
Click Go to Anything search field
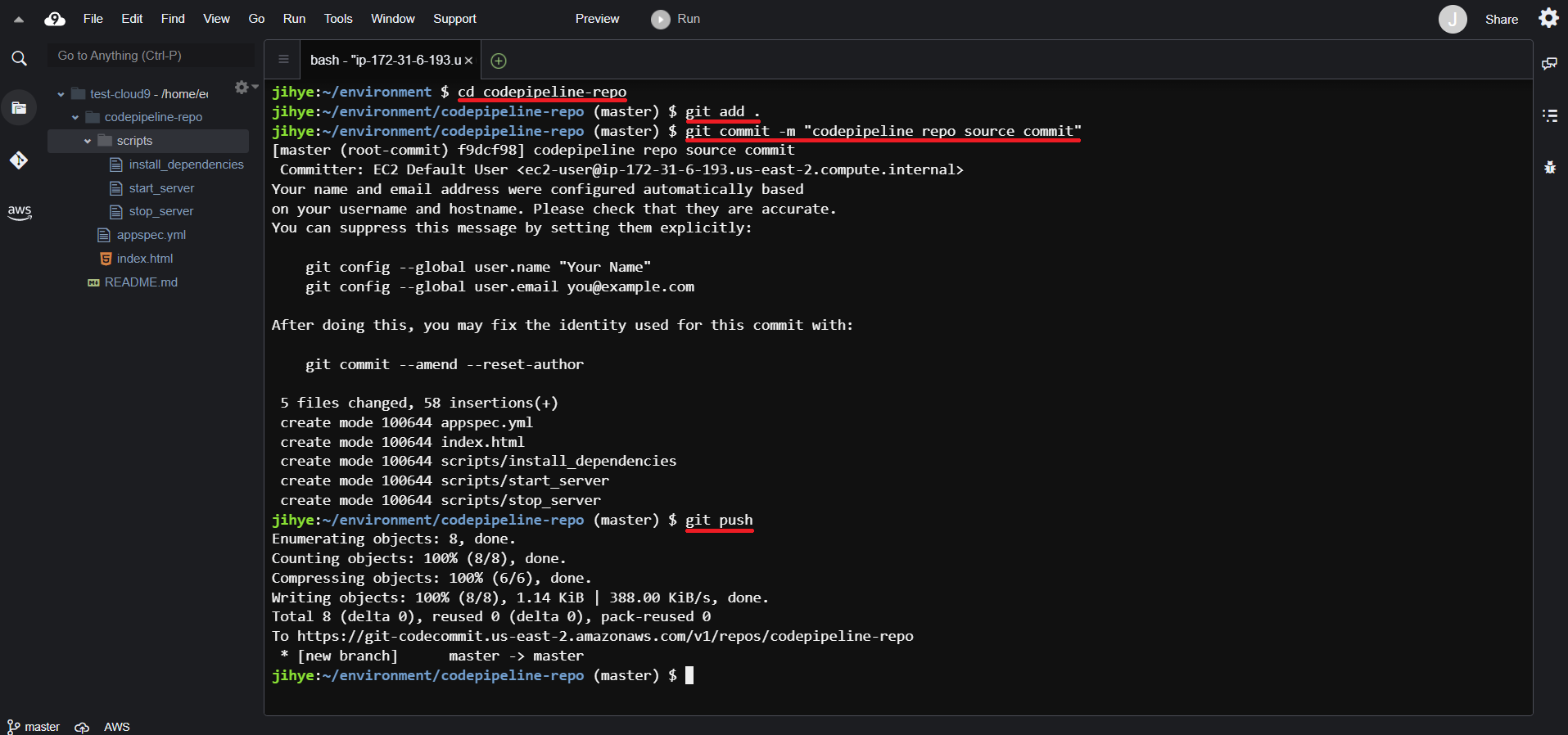click(x=151, y=56)
